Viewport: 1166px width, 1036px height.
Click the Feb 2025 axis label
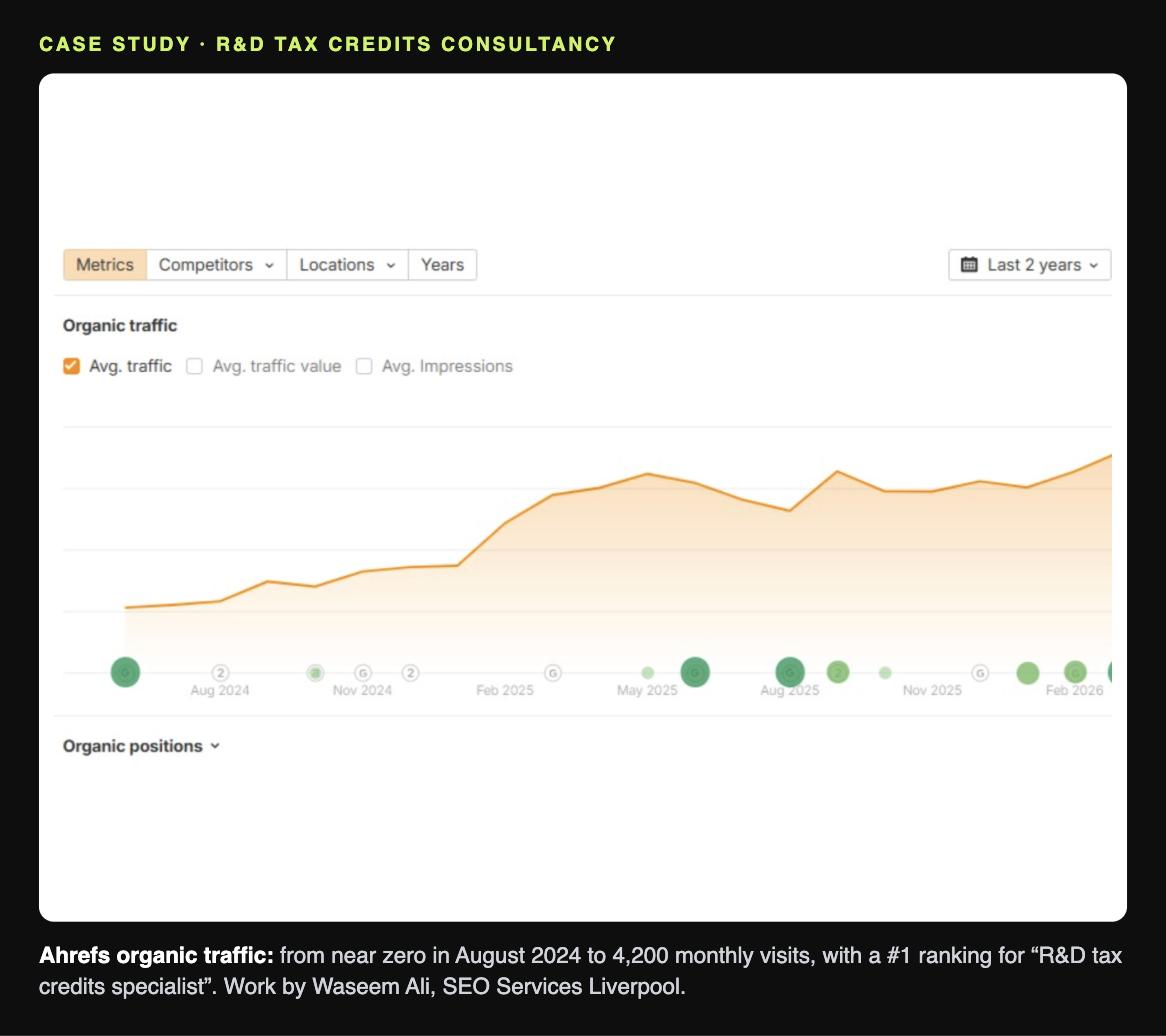point(505,690)
